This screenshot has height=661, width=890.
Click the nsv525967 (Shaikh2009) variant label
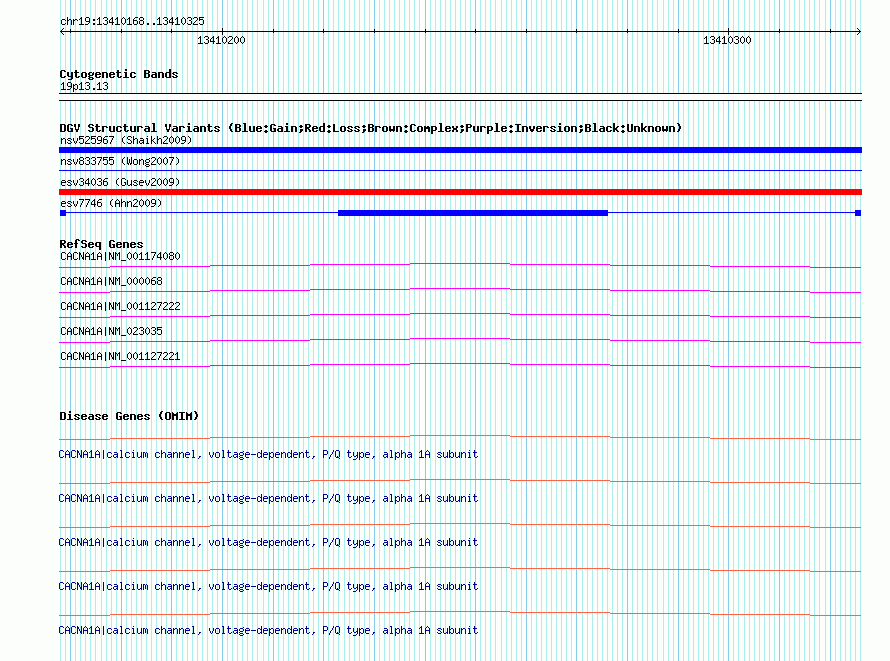point(126,140)
